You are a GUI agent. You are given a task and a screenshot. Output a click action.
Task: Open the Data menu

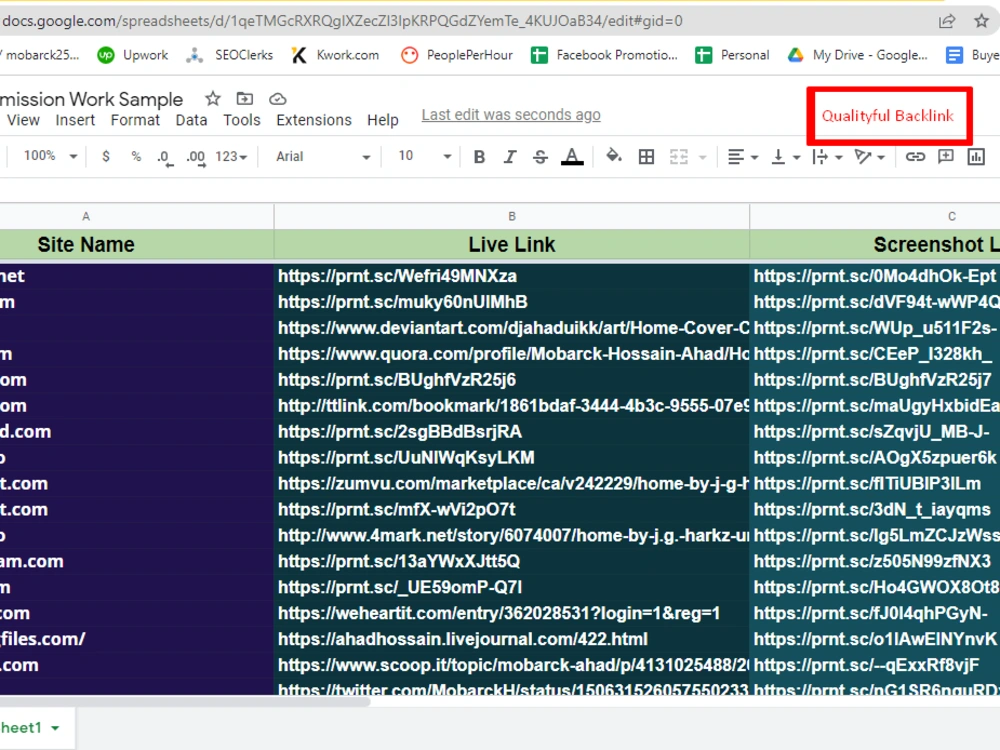(x=191, y=120)
